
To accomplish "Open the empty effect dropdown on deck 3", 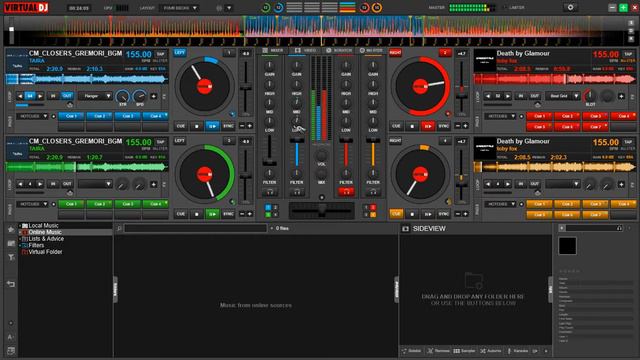I will 95,184.
